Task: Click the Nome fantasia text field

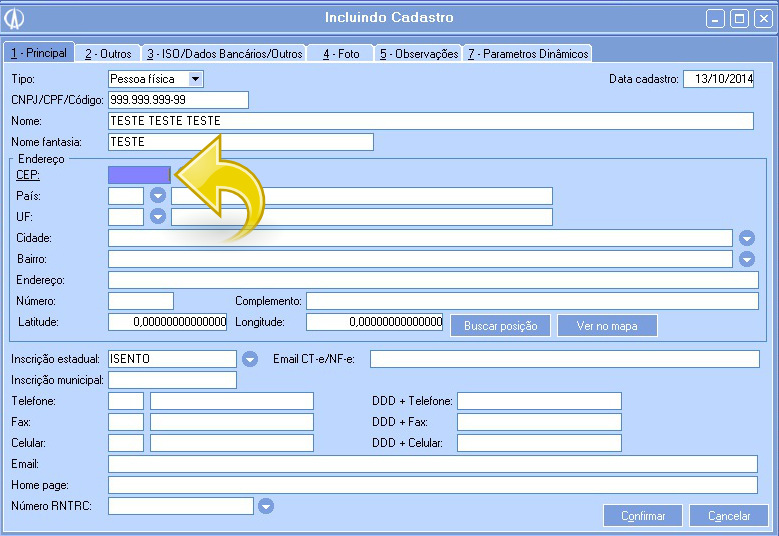Action: 240,142
